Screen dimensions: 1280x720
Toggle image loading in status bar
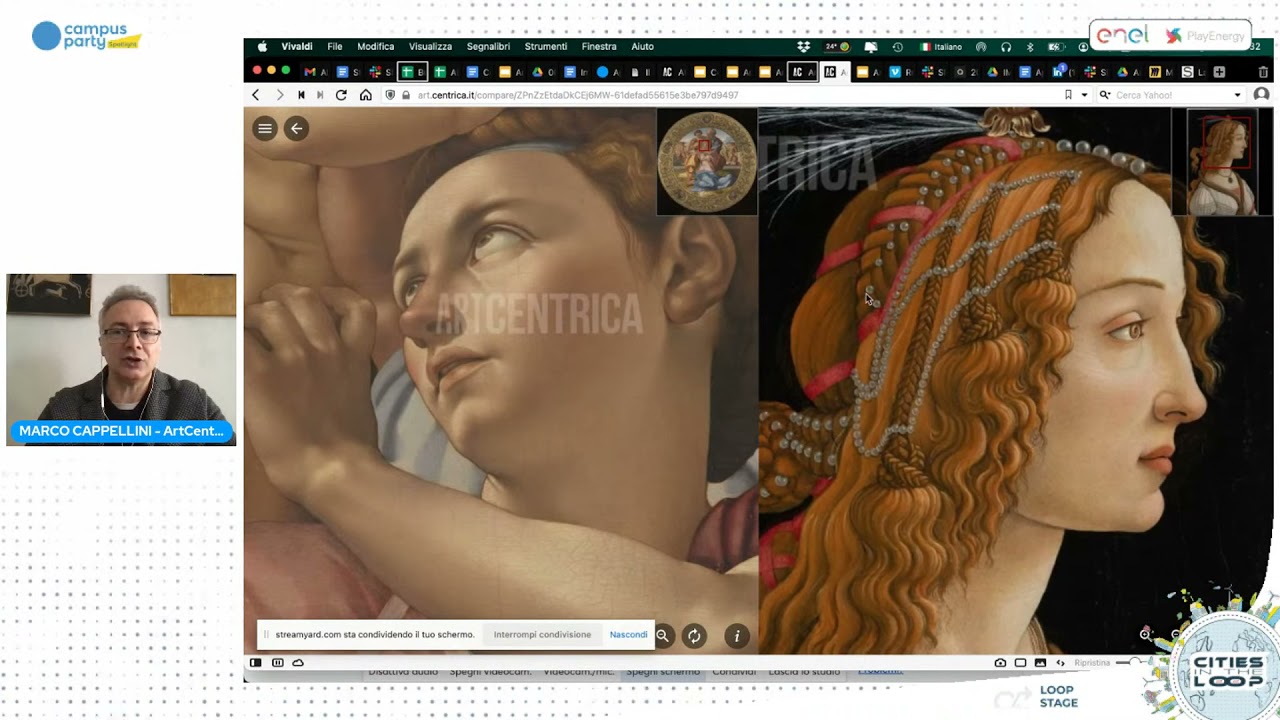1040,662
